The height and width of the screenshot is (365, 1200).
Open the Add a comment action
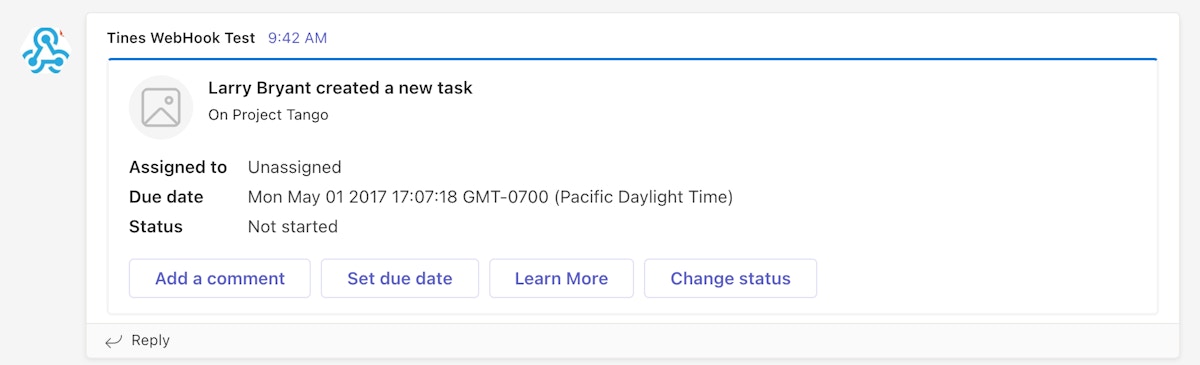tap(220, 279)
